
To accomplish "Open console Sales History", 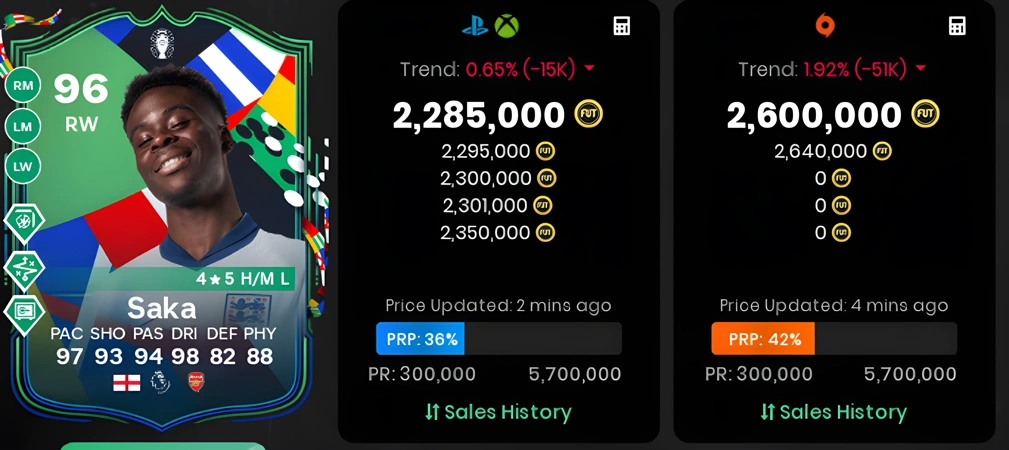I will pos(498,412).
